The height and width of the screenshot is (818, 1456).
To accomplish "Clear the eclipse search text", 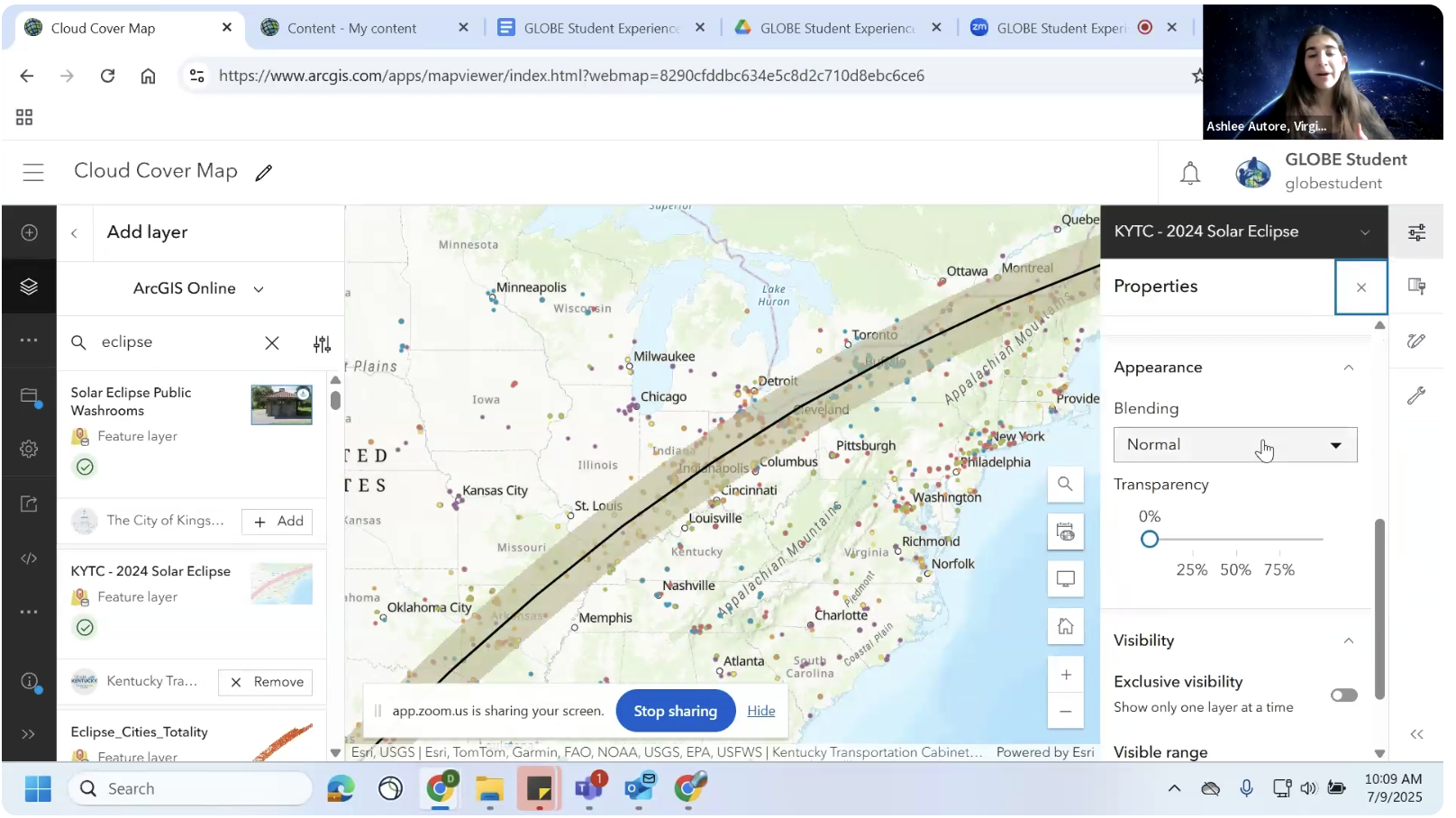I will click(272, 343).
